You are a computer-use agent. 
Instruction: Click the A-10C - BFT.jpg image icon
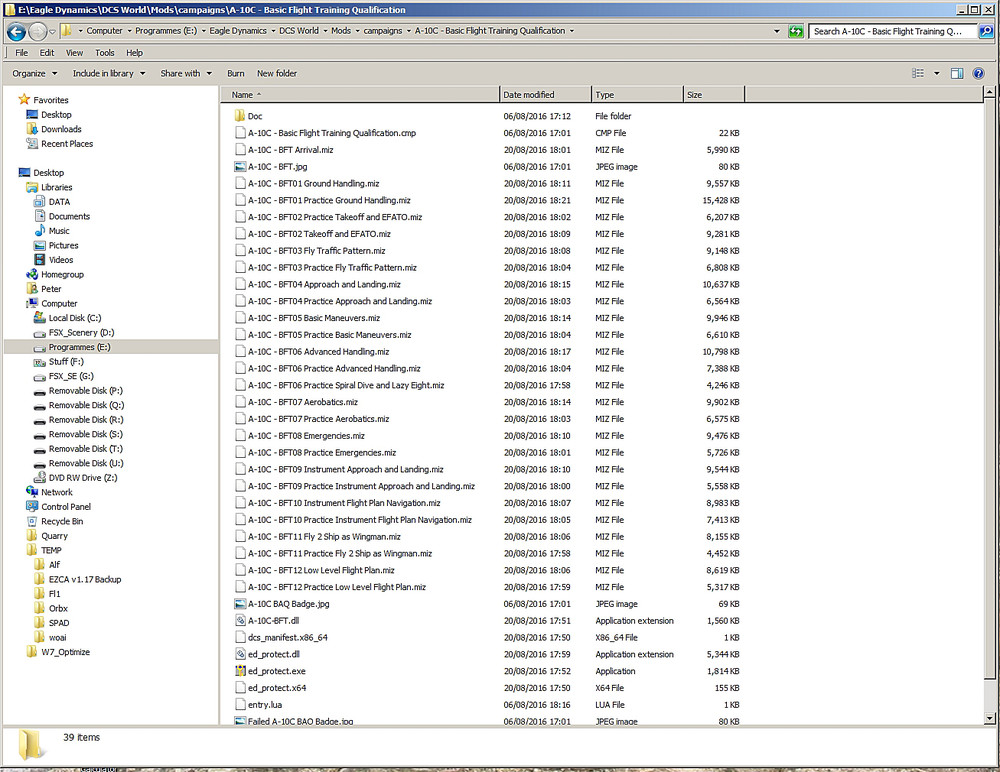click(240, 167)
